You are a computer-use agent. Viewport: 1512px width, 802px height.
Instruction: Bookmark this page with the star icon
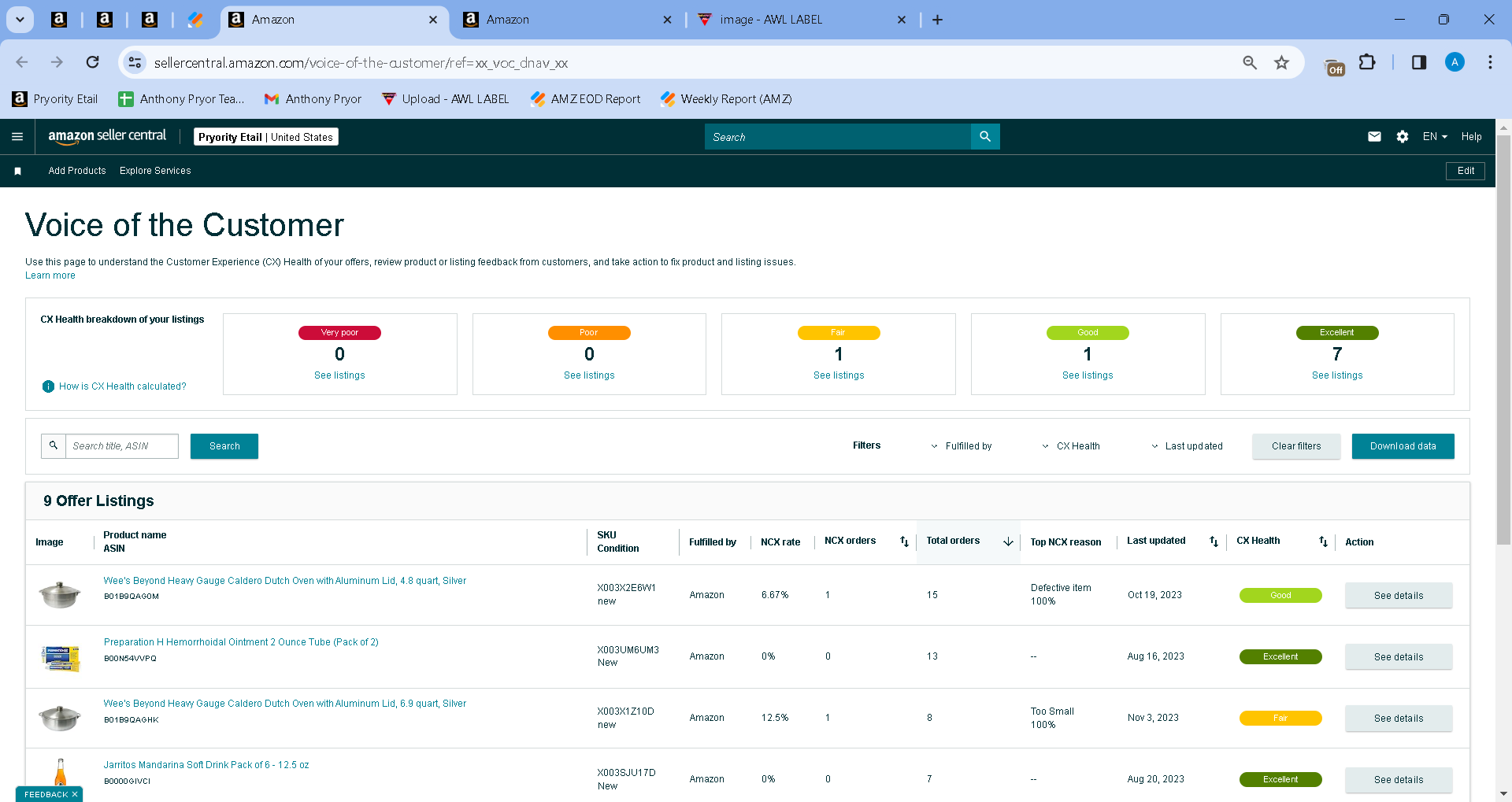click(x=1282, y=62)
